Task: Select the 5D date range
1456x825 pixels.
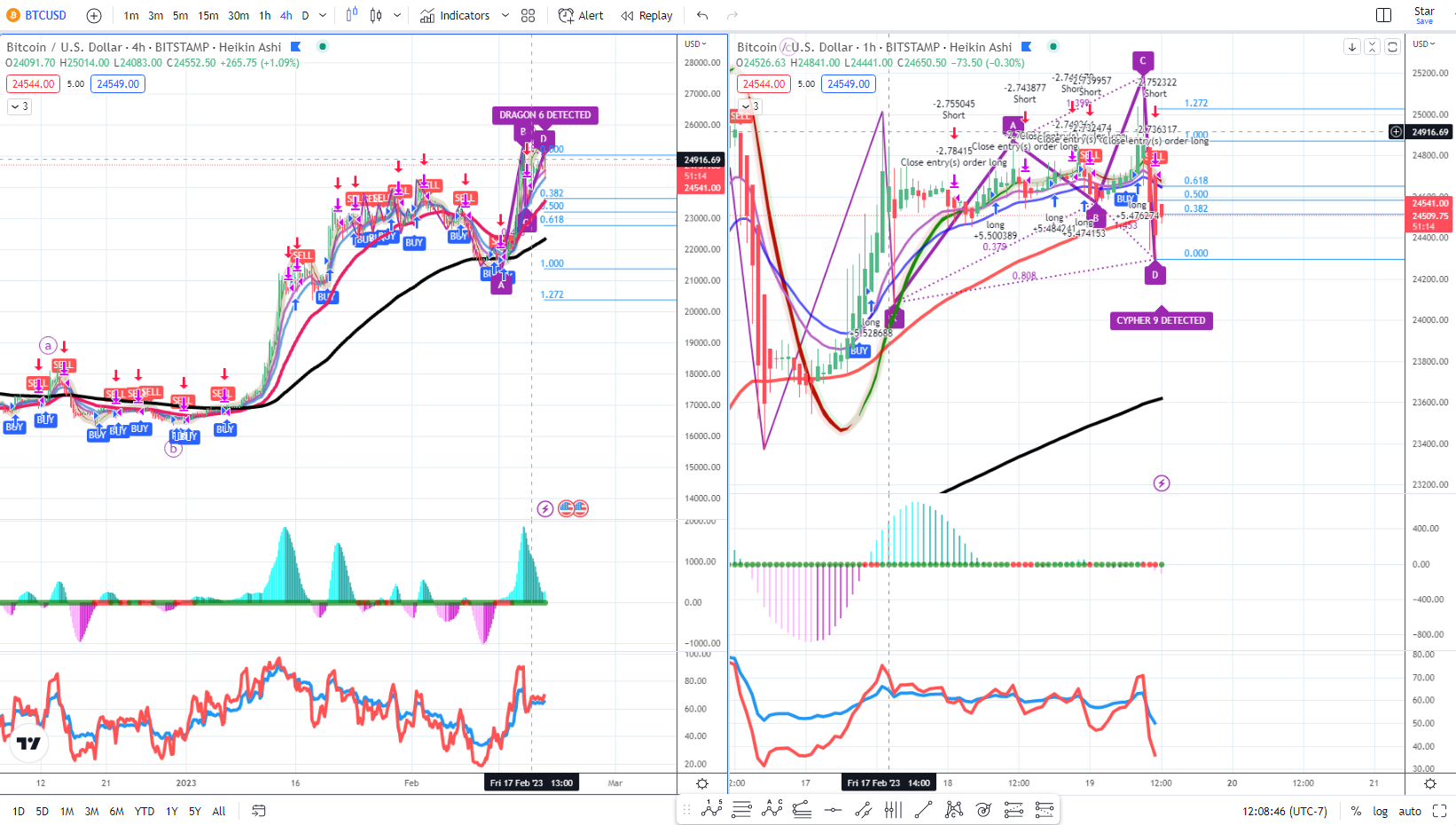Action: pos(43,811)
